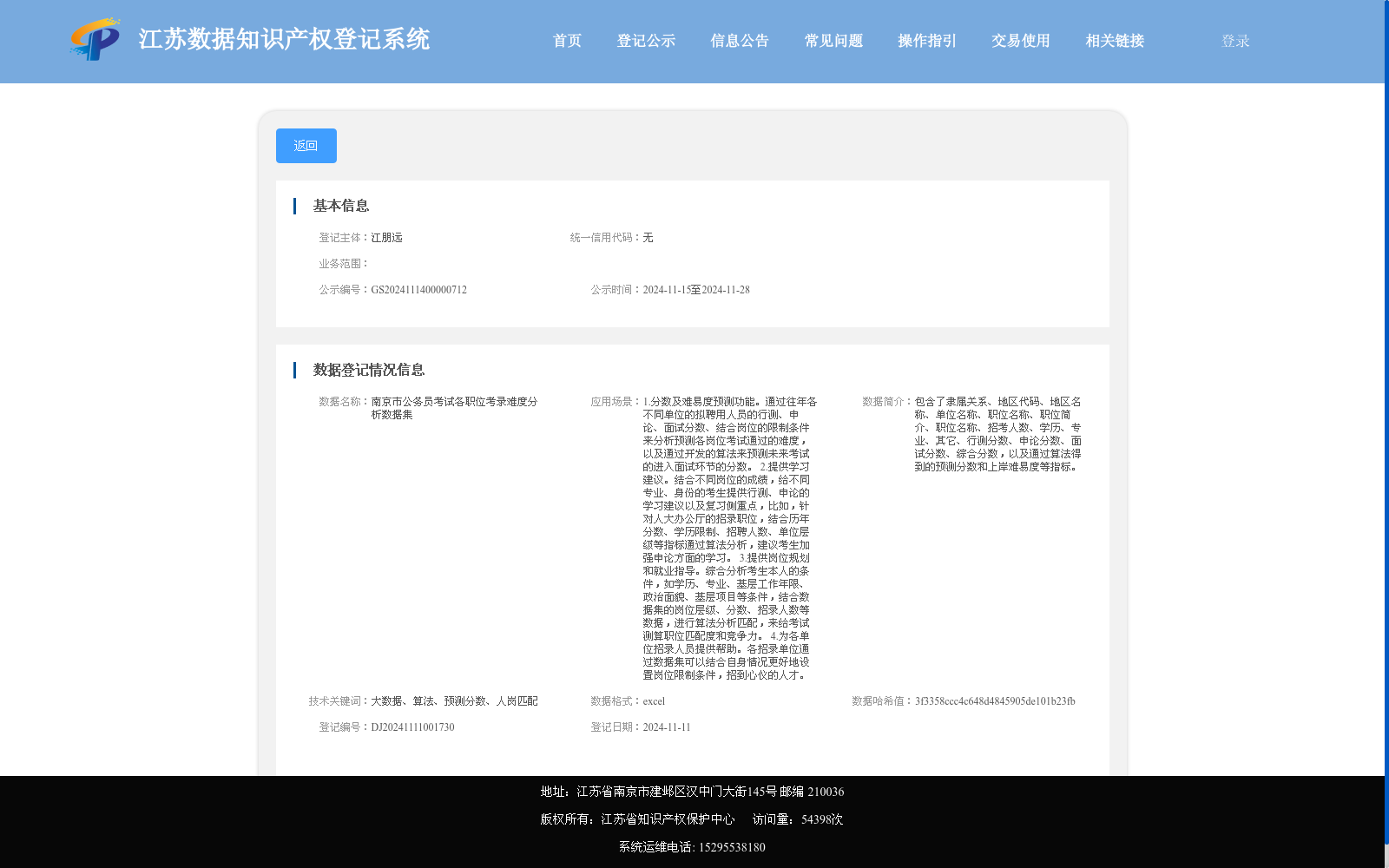1389x868 pixels.
Task: Click the 业务范围 label
Action: click(344, 264)
